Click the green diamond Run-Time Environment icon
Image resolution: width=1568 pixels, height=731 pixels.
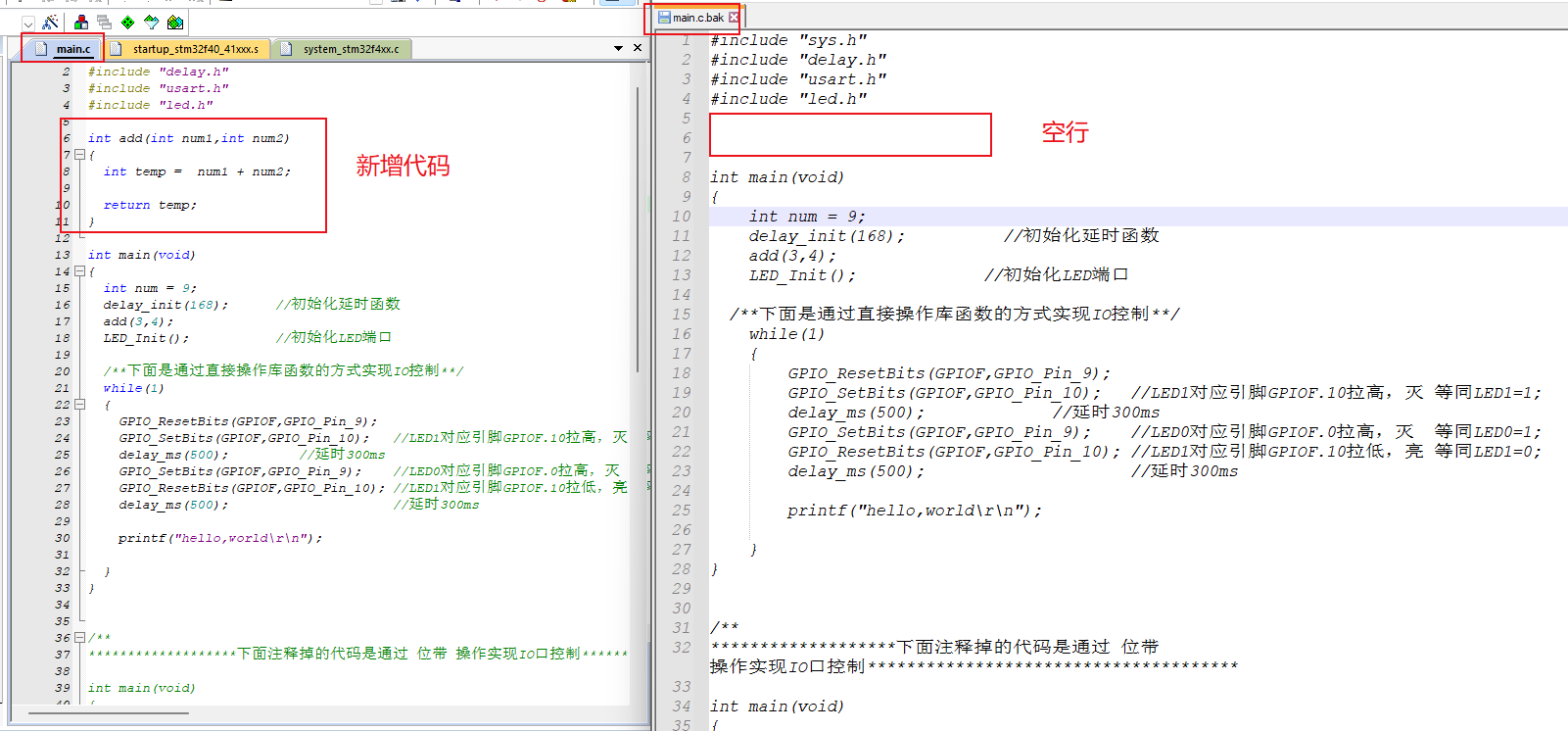[127, 22]
